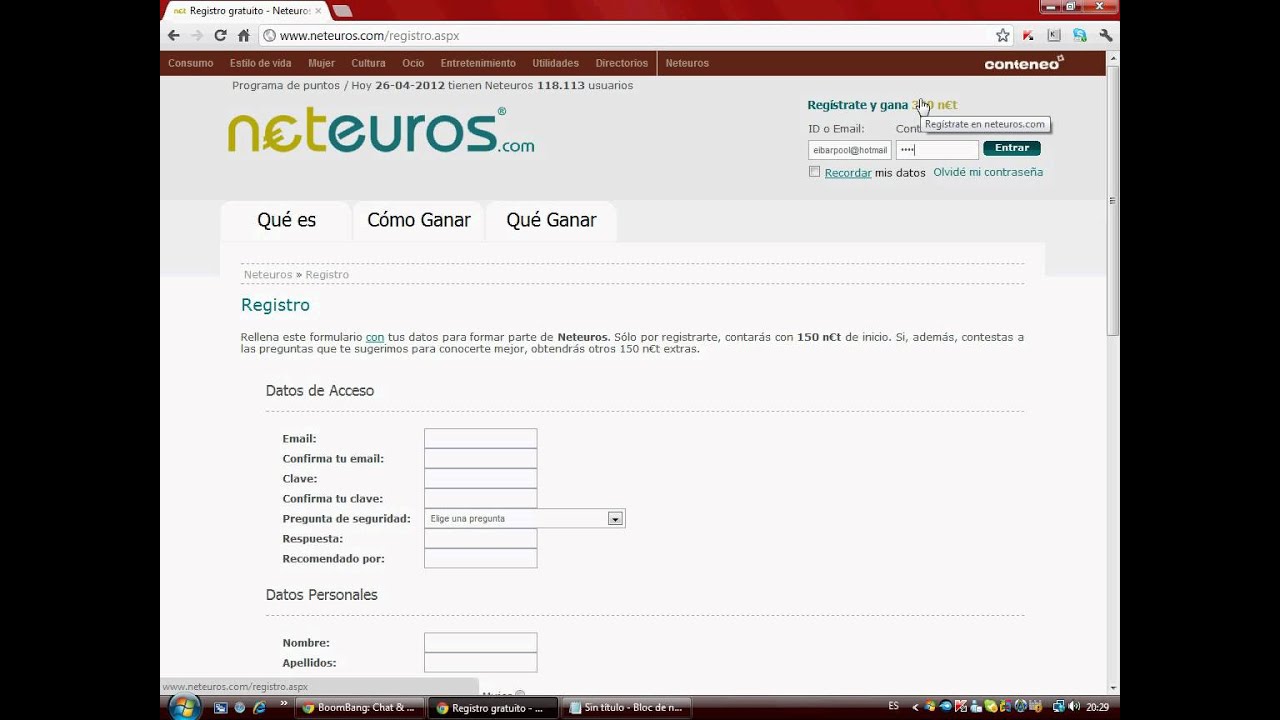Click the page vertical scrollbar thumb

(1113, 200)
